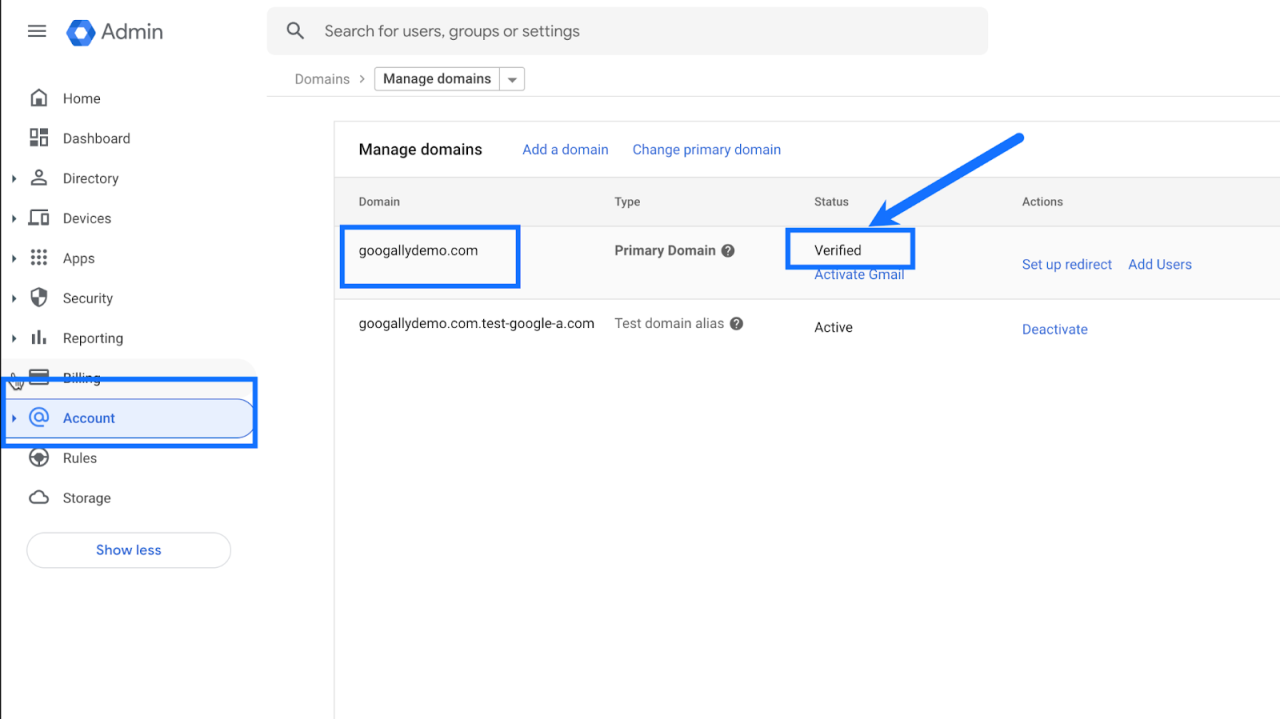Click the Devices icon in the sidebar
The image size is (1280, 719).
pos(39,218)
